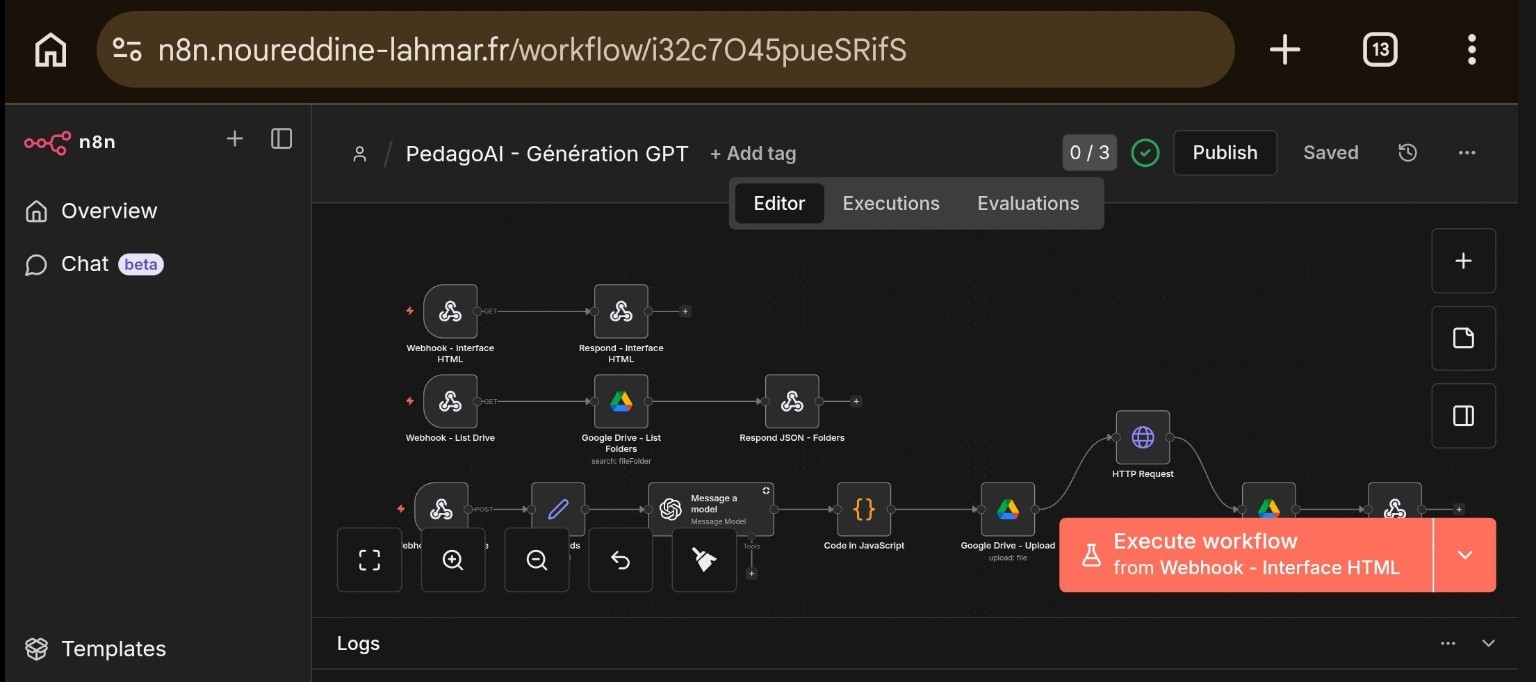Open Chat beta in sidebar

coord(94,264)
